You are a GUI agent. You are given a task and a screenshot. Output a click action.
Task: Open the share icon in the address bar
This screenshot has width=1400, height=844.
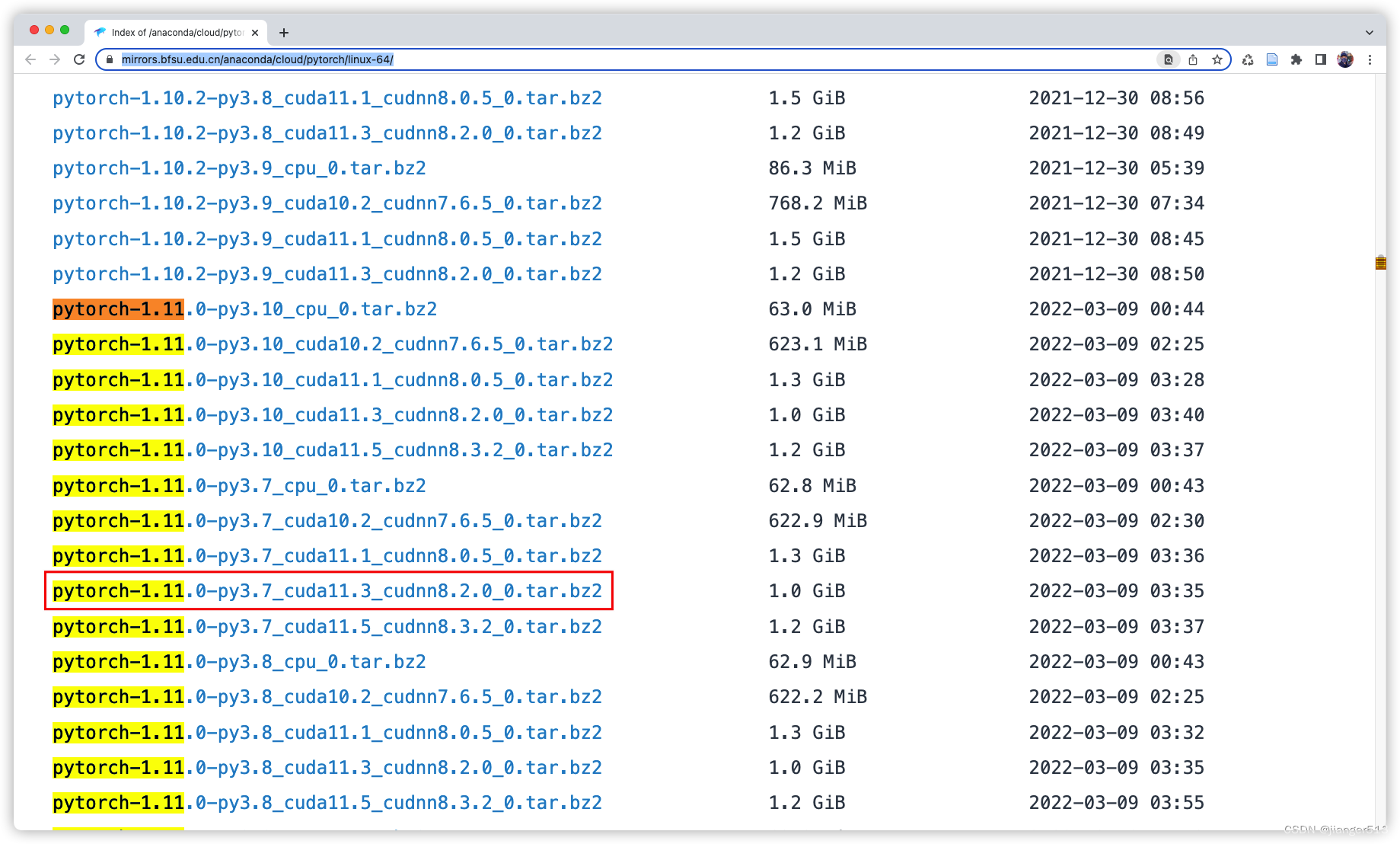pos(1192,59)
